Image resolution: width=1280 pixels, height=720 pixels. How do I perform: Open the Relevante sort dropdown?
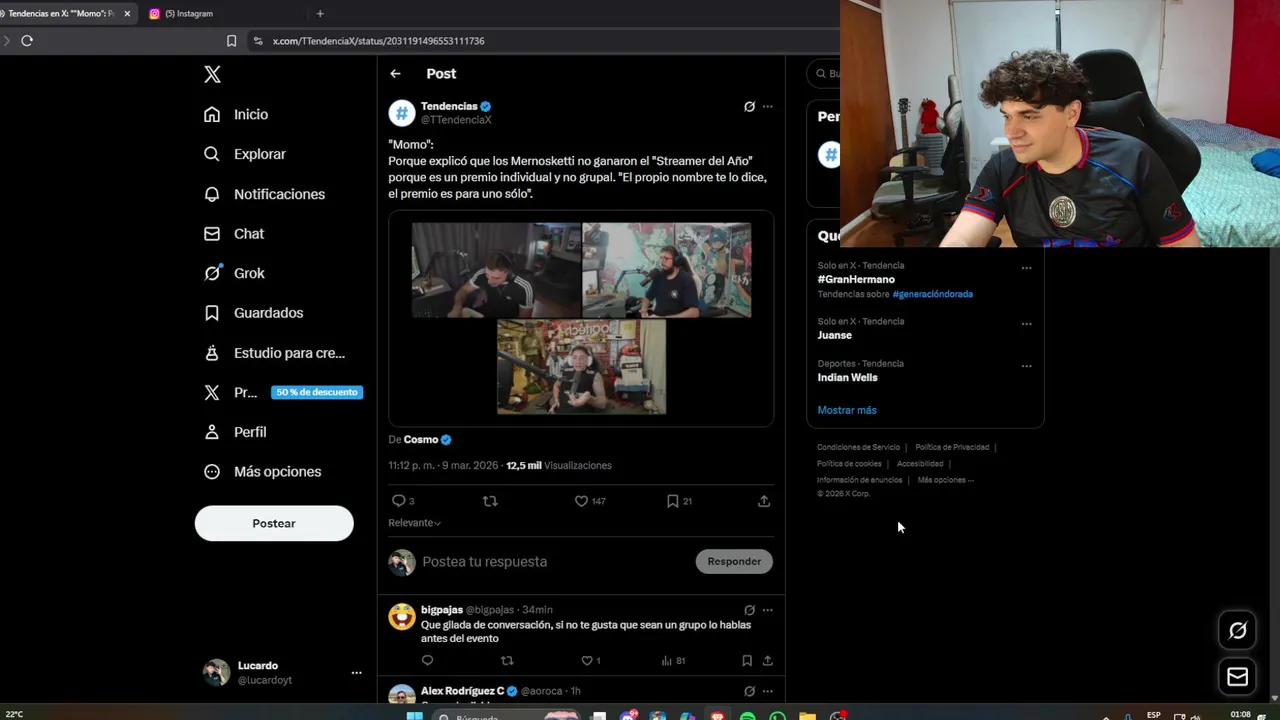pos(415,523)
